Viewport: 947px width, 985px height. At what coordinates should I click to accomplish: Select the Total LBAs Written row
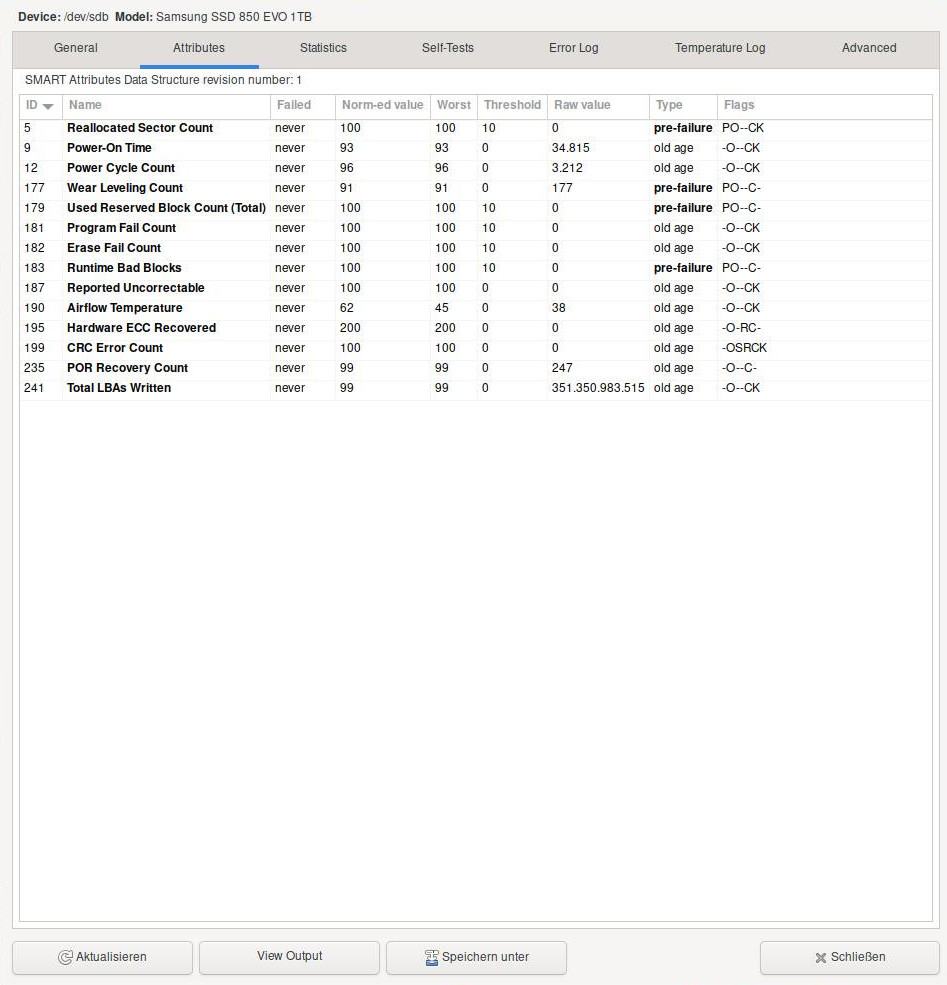475,388
